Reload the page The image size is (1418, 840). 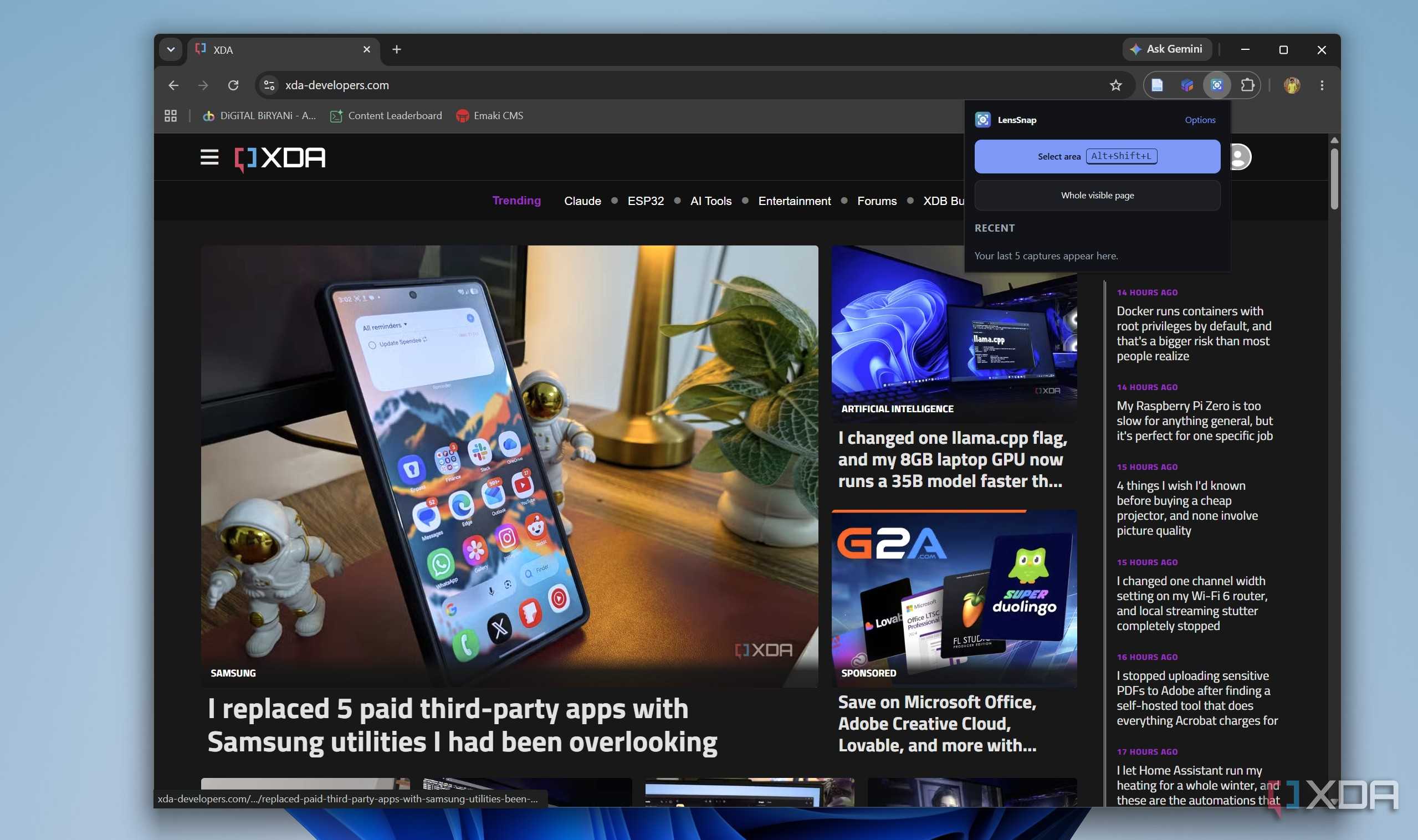233,85
